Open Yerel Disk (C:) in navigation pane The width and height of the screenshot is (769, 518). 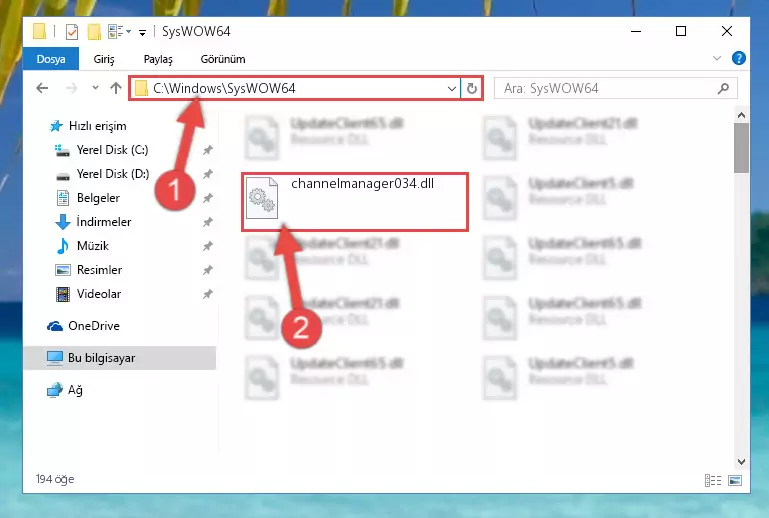click(x=112, y=150)
